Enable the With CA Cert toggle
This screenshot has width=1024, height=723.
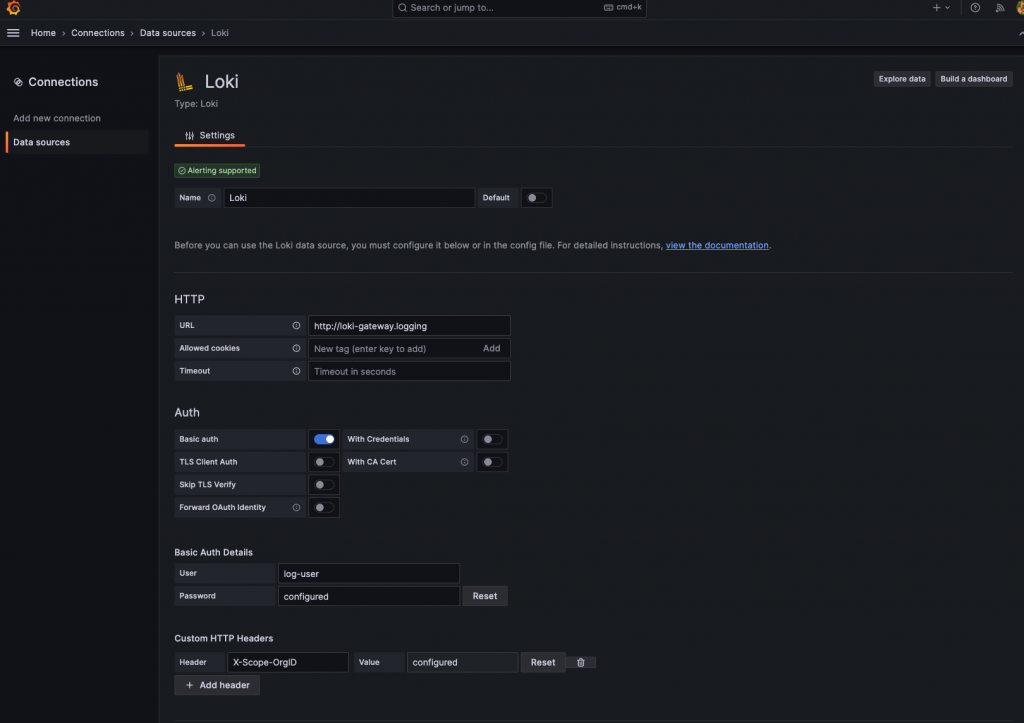click(x=492, y=462)
